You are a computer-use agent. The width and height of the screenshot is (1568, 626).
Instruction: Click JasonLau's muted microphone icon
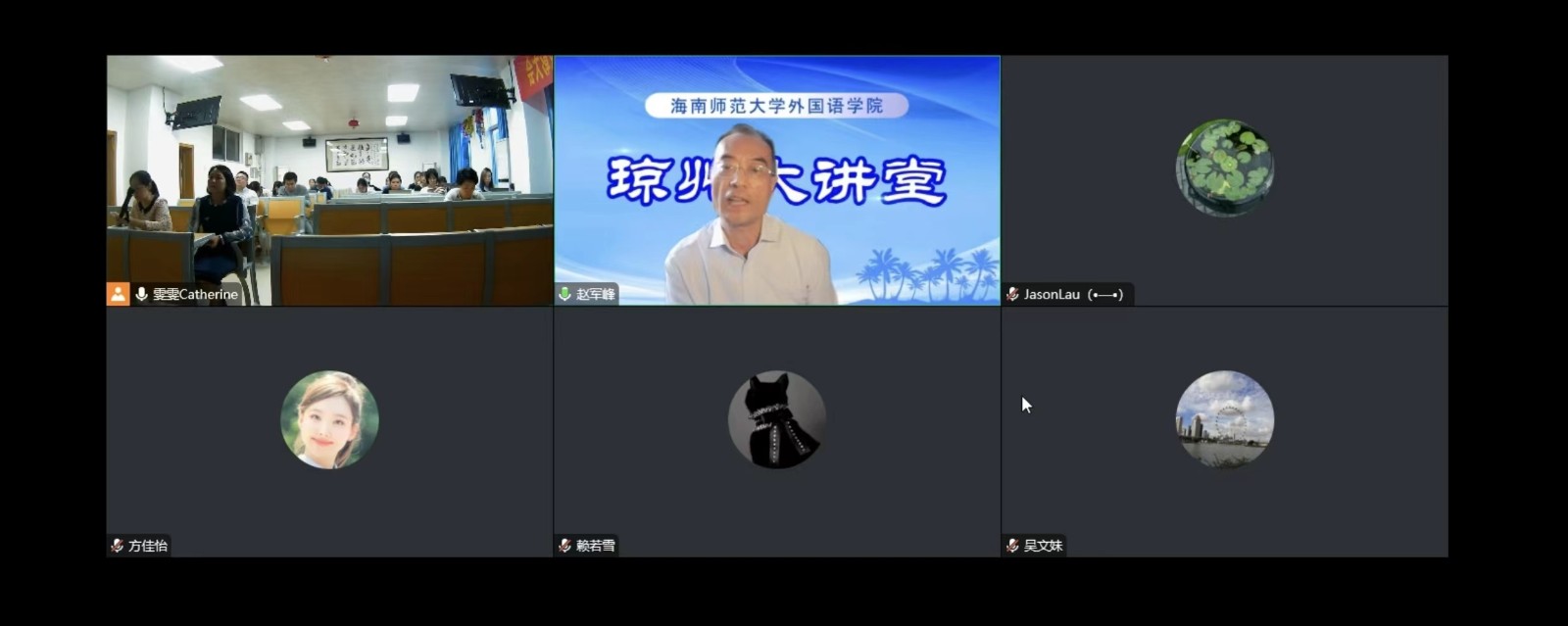coord(1012,294)
